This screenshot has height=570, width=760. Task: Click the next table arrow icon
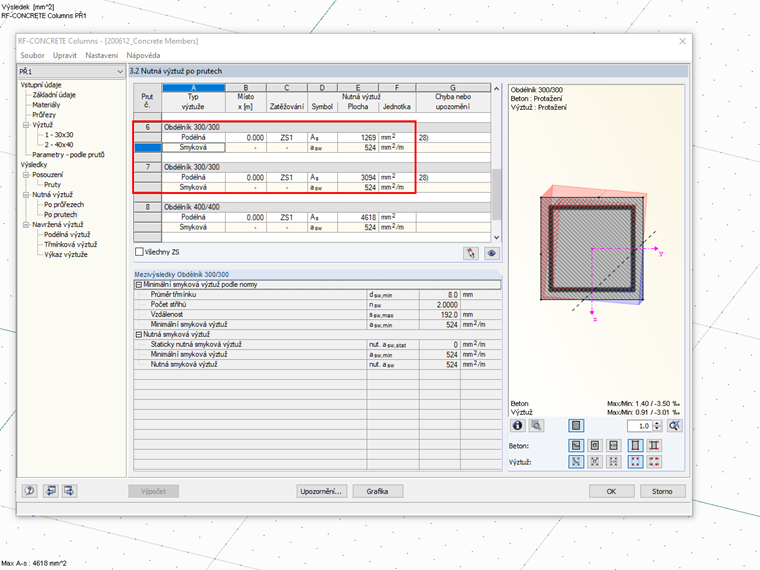pos(69,491)
